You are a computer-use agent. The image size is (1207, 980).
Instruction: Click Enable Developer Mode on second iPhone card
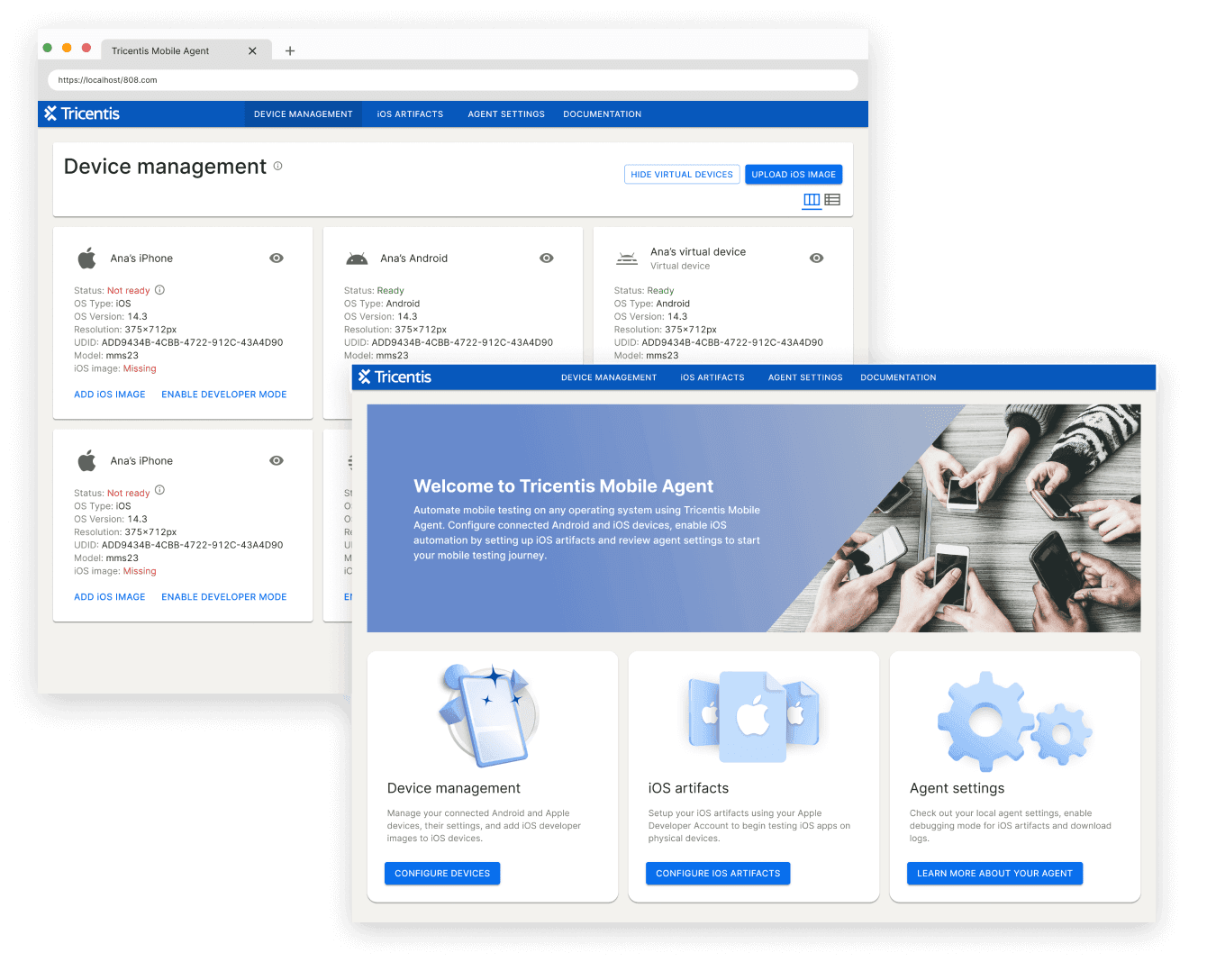(x=224, y=597)
